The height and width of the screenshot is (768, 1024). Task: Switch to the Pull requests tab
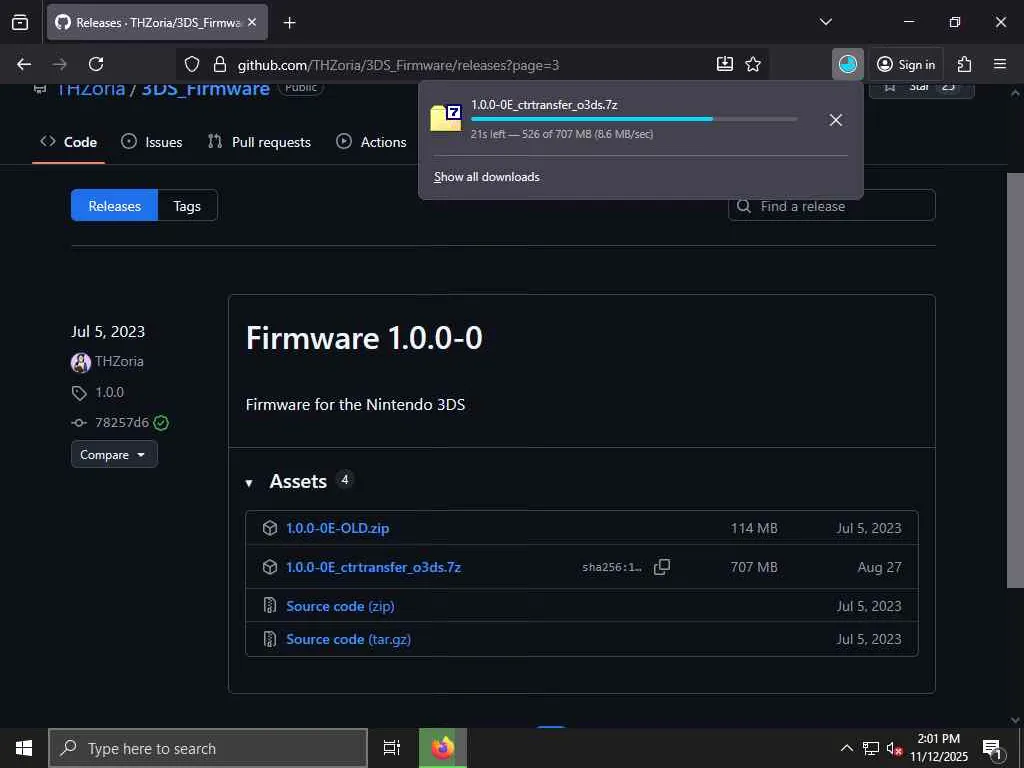(x=259, y=142)
